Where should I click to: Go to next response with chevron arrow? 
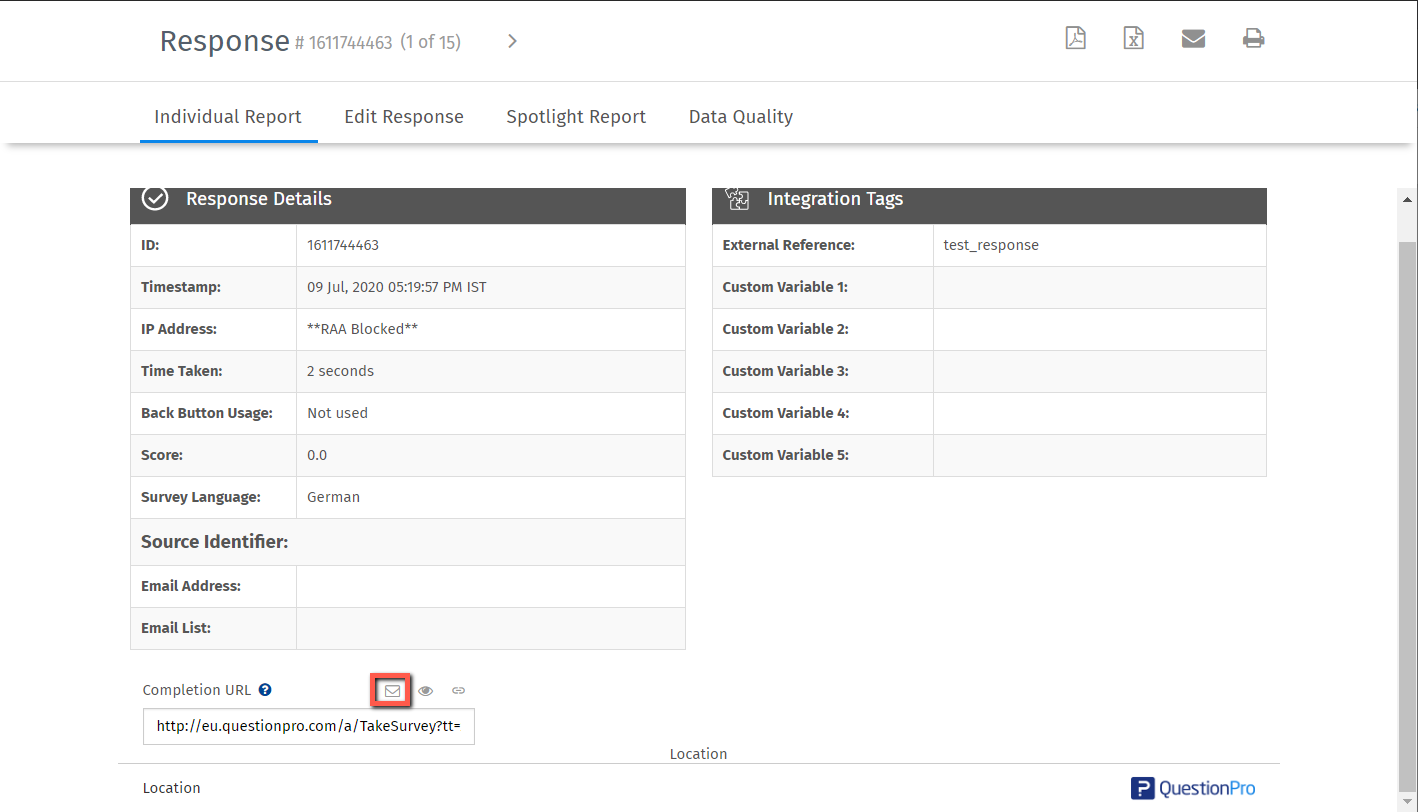[x=512, y=41]
